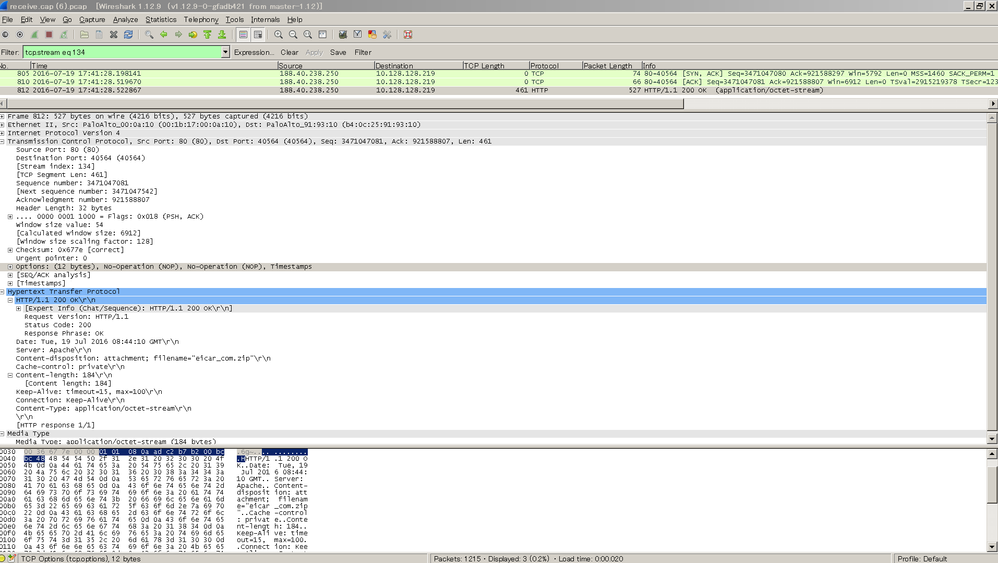Open a capture file via the folder icon

click(x=84, y=35)
